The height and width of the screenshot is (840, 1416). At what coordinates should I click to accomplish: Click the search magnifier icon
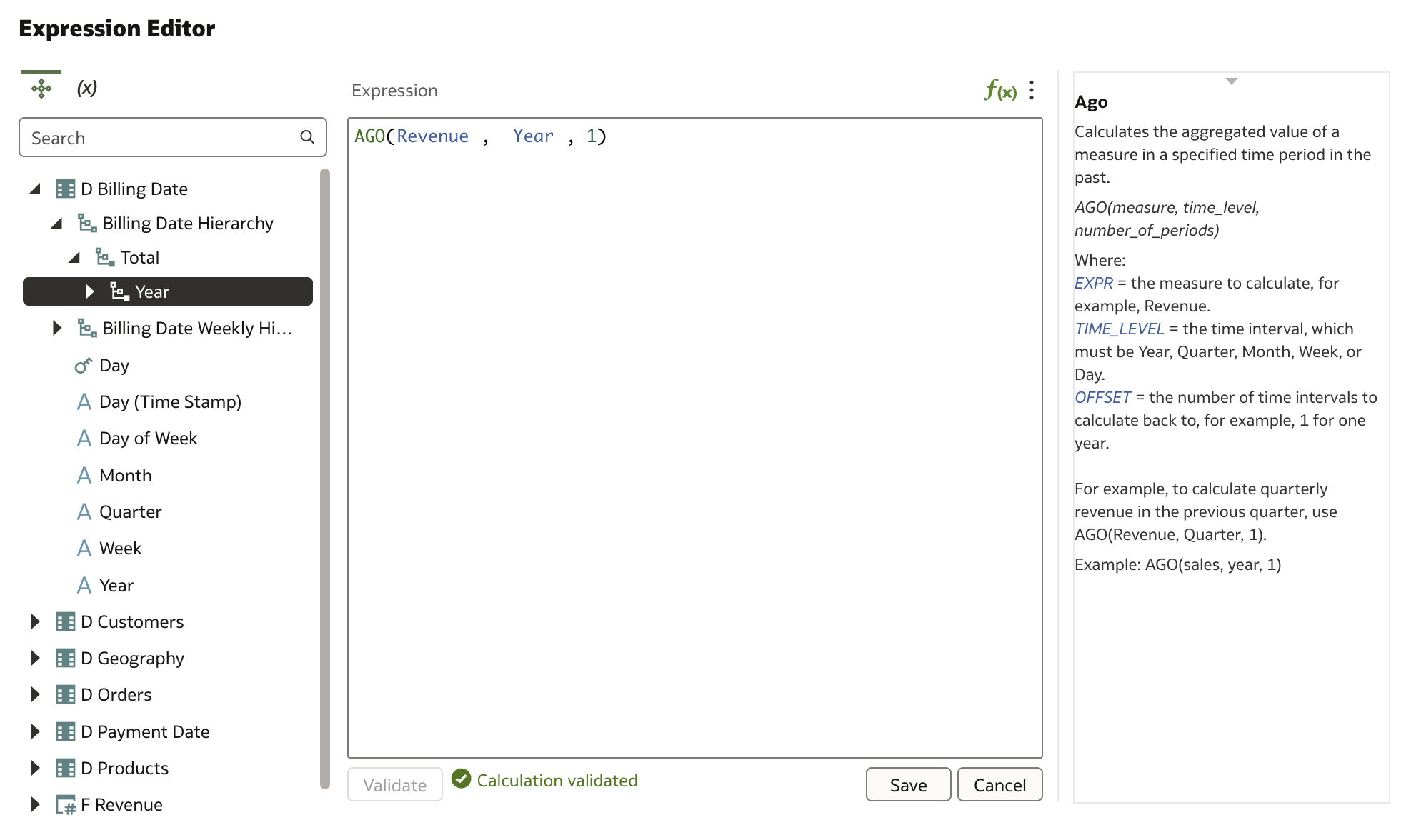coord(307,137)
